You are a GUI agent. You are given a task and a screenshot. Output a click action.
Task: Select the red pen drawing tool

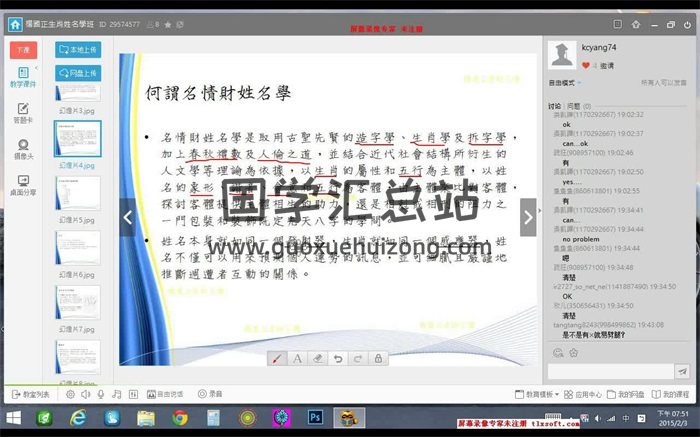tap(277, 358)
